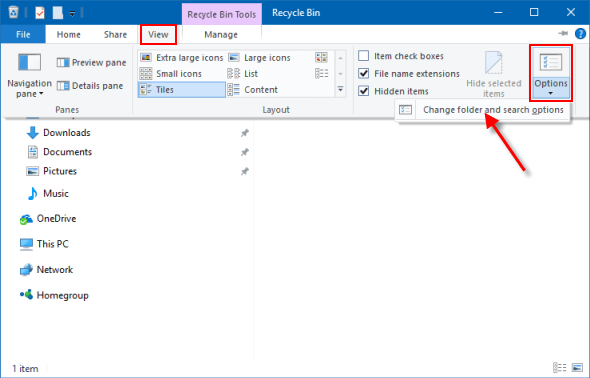Select the View ribbon tab
590x378 pixels.
pos(158,35)
